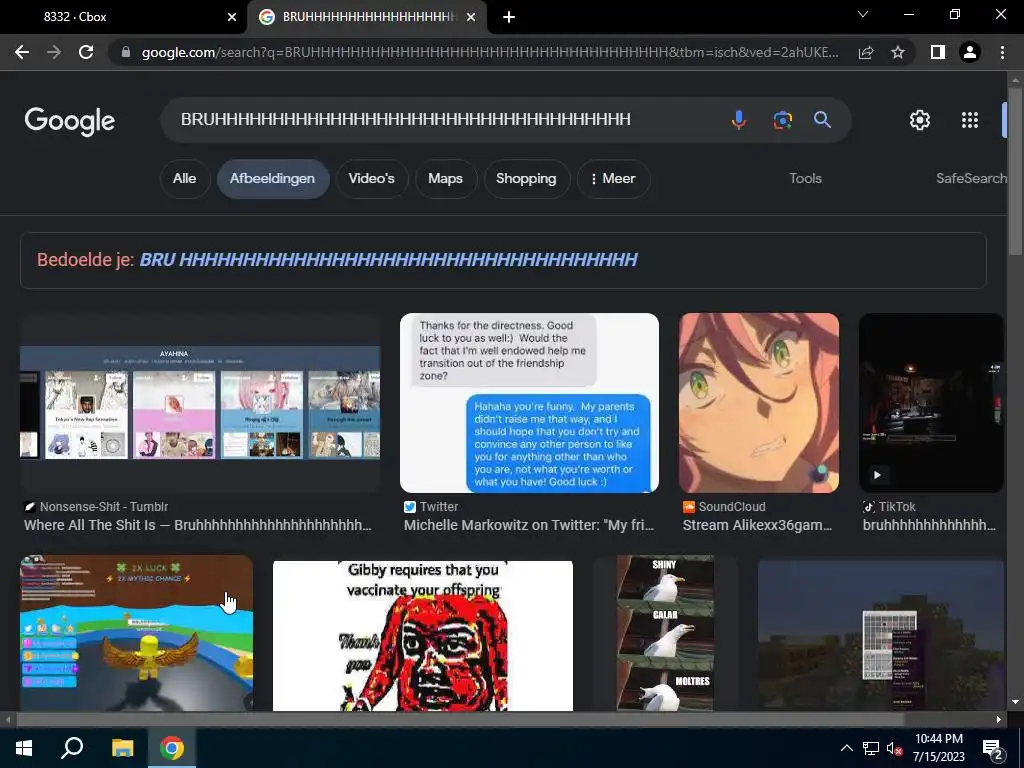Click the horizontal scrollbar right arrow
Viewport: 1024px width, 768px height.
coord(999,720)
